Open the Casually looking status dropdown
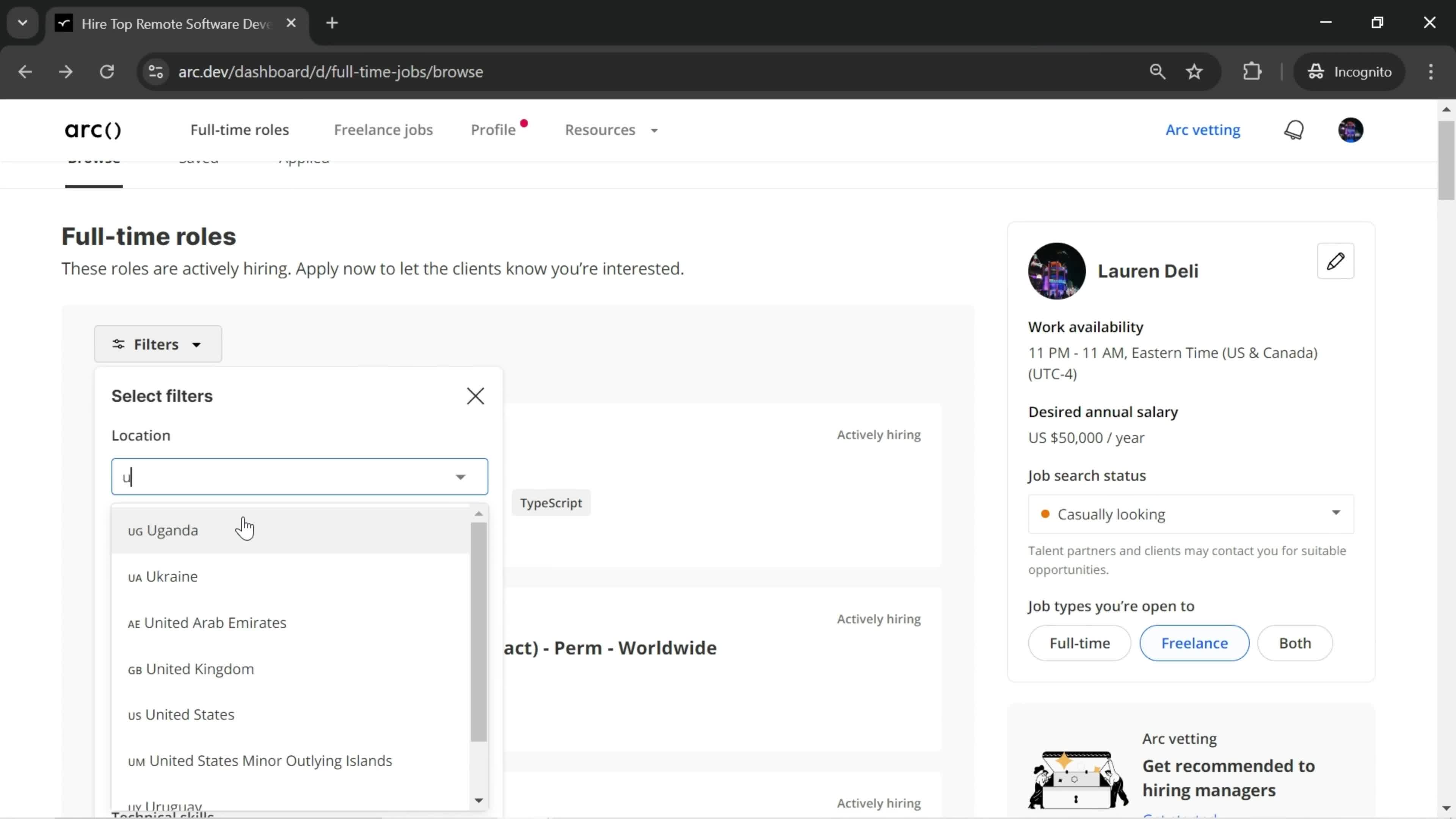The image size is (1456, 819). click(x=1190, y=515)
